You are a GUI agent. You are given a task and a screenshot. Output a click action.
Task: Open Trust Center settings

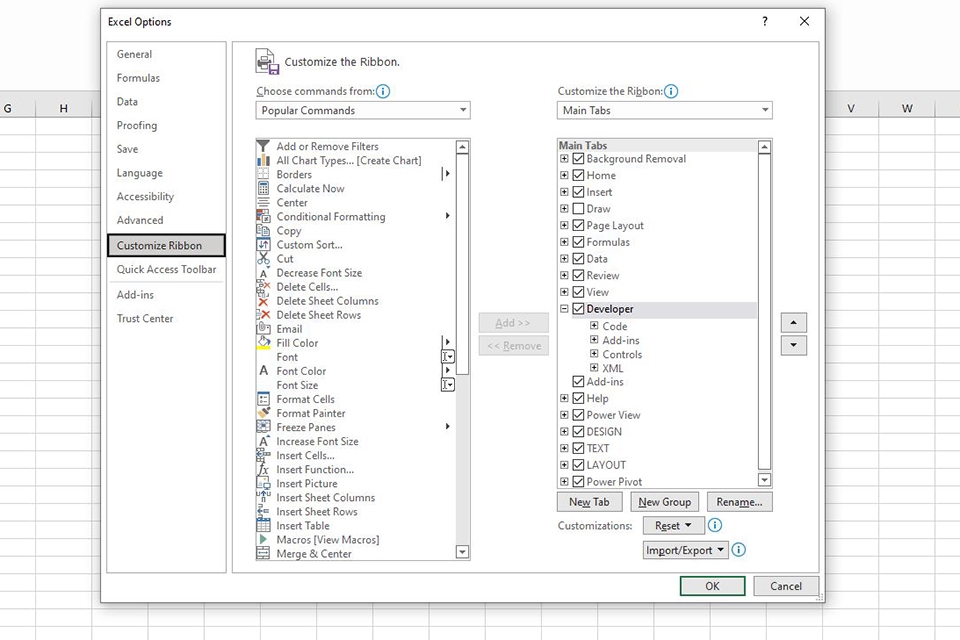[145, 318]
